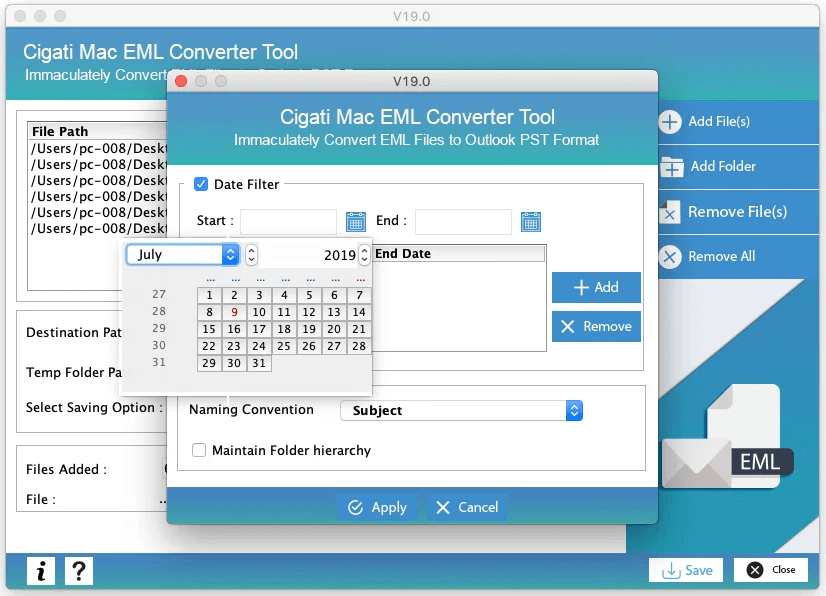Click the Add button in date filter
Image resolution: width=826 pixels, height=596 pixels.
click(x=596, y=287)
